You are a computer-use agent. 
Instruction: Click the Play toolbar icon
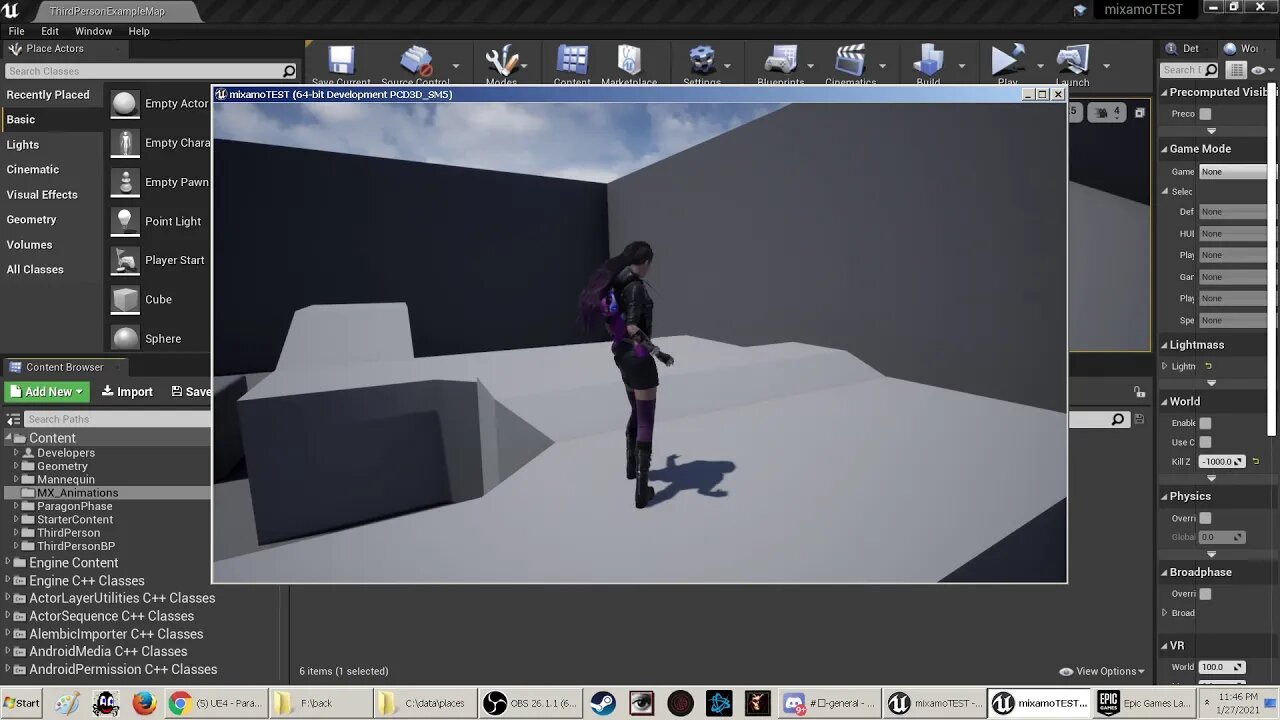pos(1007,61)
